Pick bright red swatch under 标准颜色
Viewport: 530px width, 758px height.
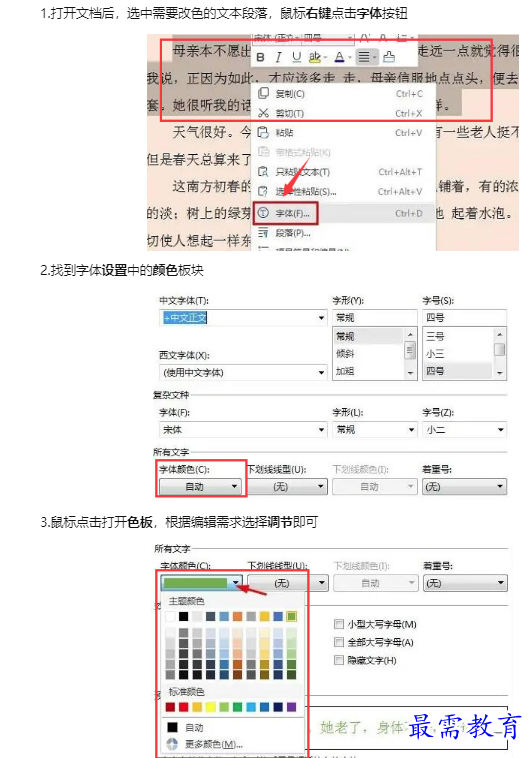[184, 707]
